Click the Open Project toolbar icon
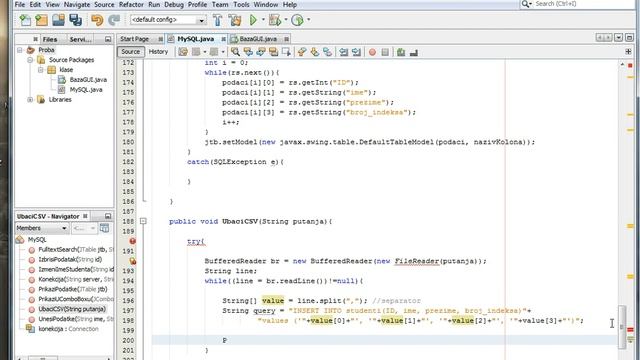 58,20
